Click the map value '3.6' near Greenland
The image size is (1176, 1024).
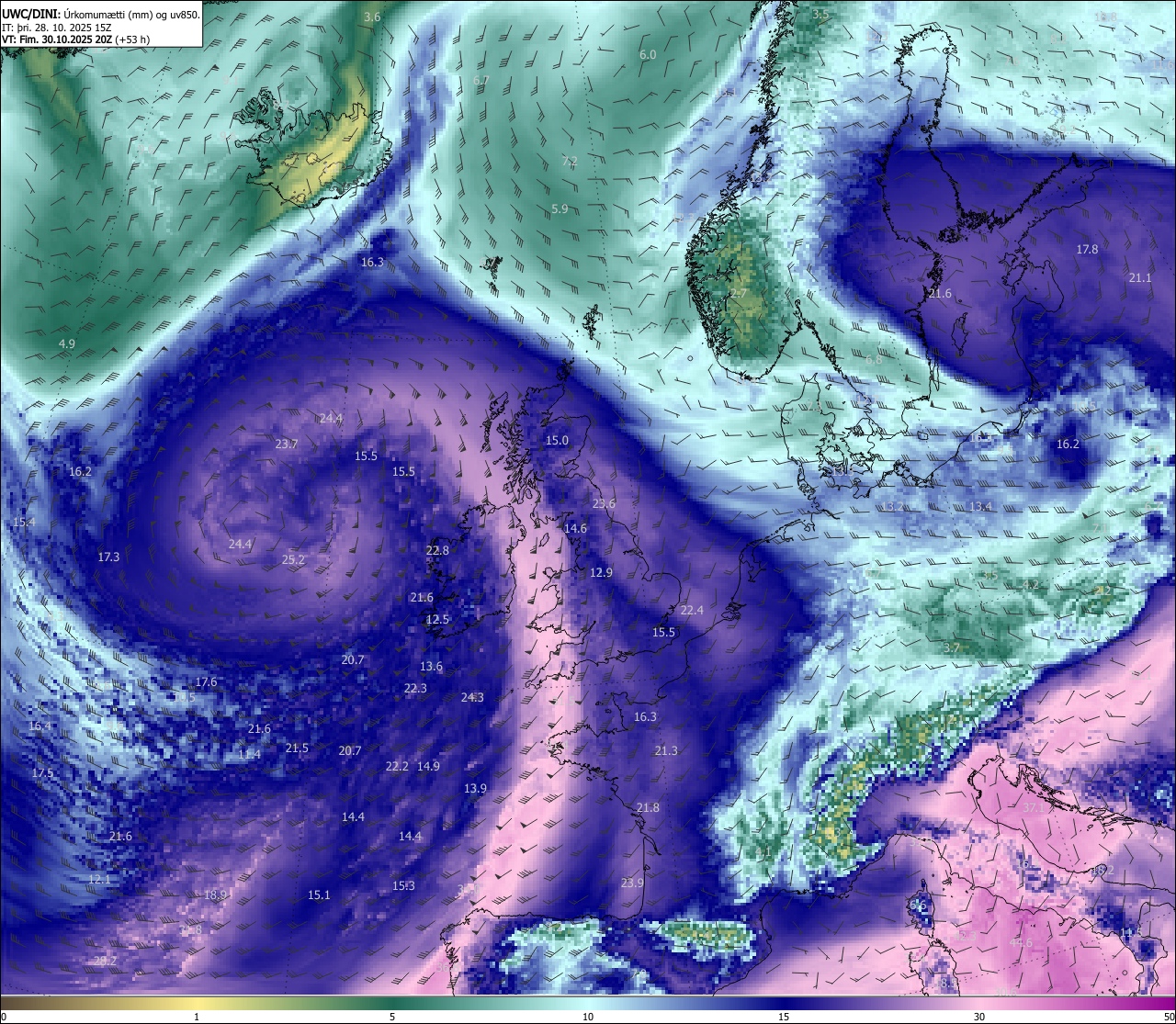(372, 17)
